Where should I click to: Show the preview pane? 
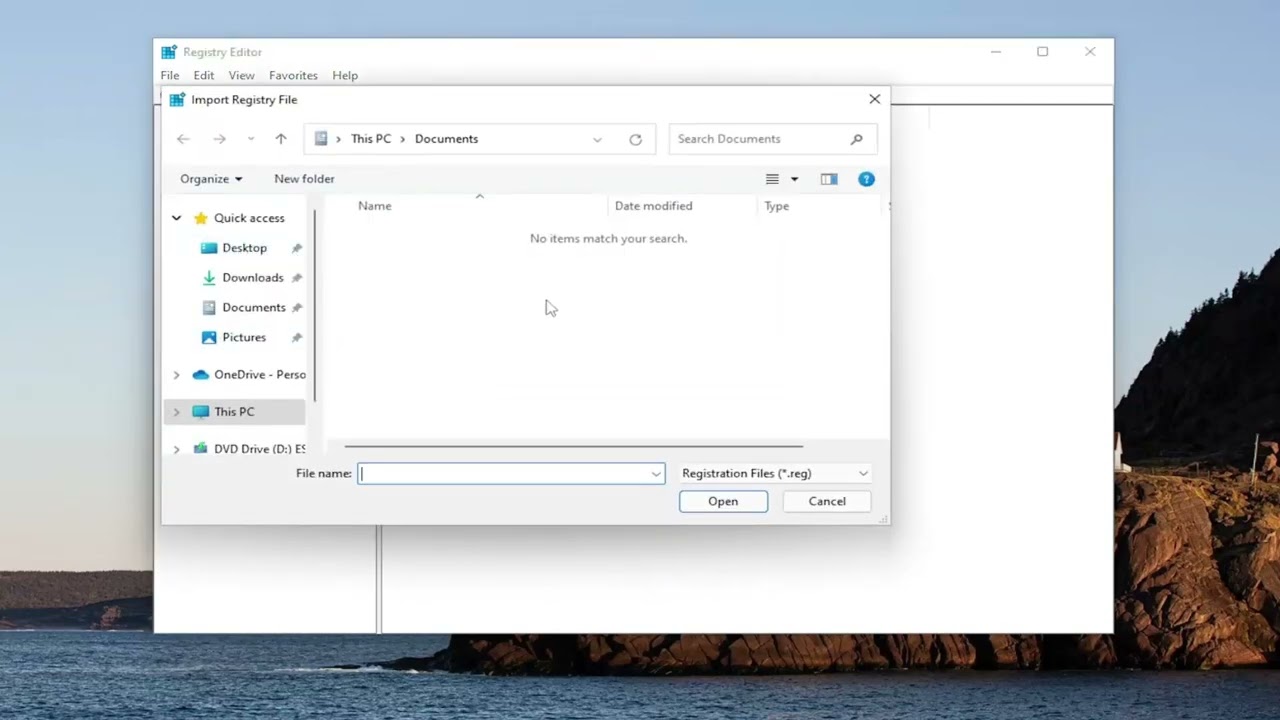tap(829, 179)
